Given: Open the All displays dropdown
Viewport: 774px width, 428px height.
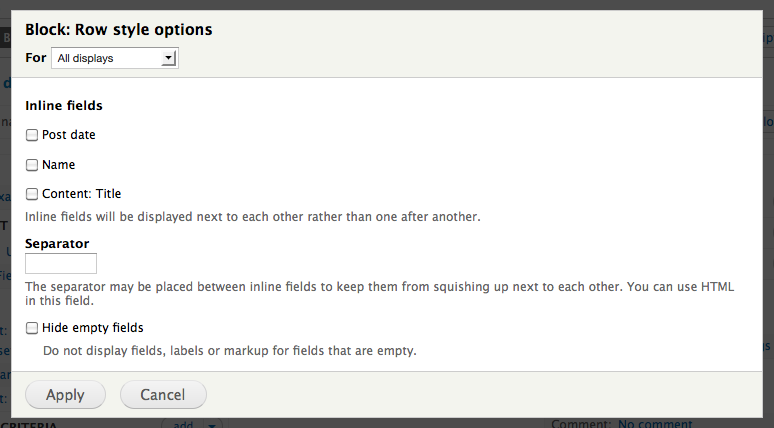Looking at the screenshot, I should (114, 59).
